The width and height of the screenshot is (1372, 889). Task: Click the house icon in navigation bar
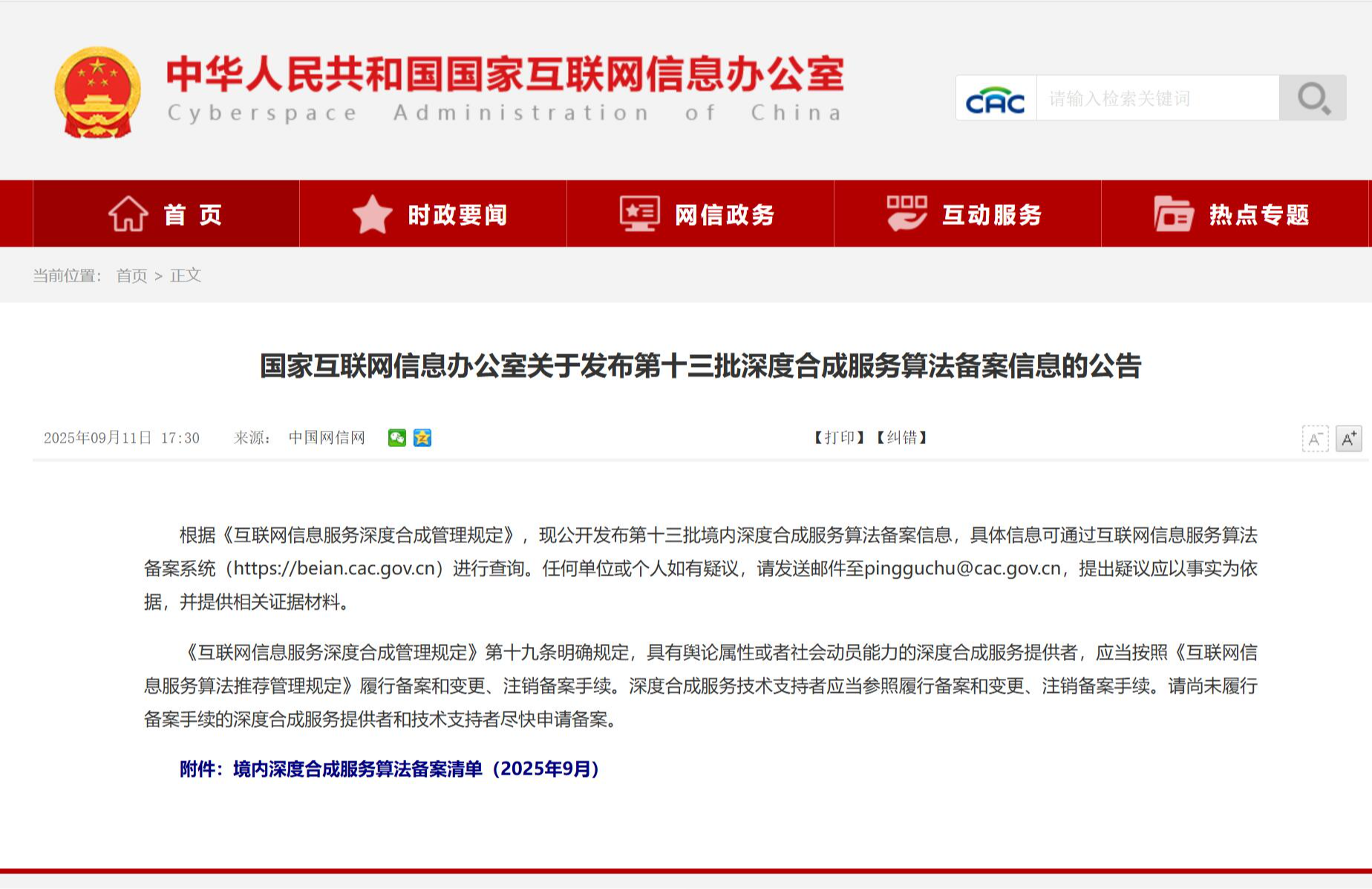point(128,214)
